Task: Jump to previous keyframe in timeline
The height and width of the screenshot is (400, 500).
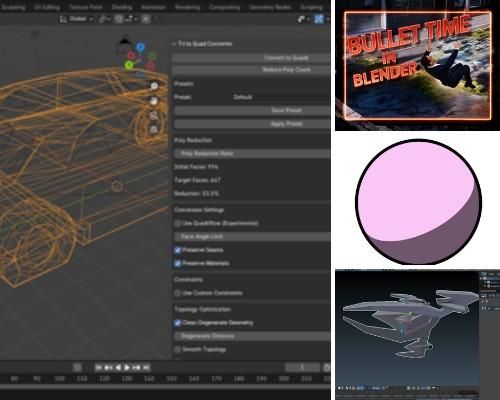Action: 108,367
